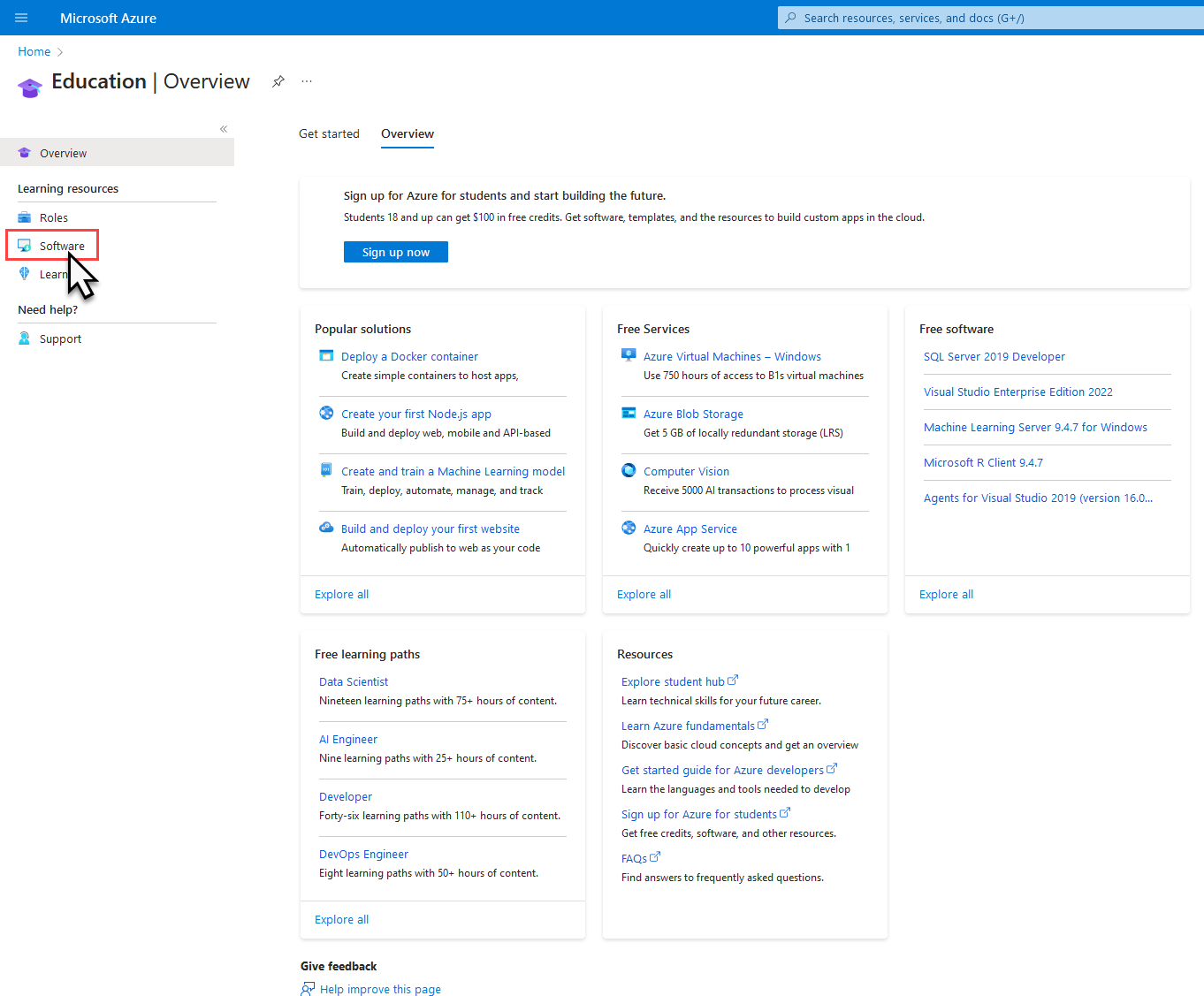Open Machine Learning Server 9.4.7 for Windows

pos(1035,428)
